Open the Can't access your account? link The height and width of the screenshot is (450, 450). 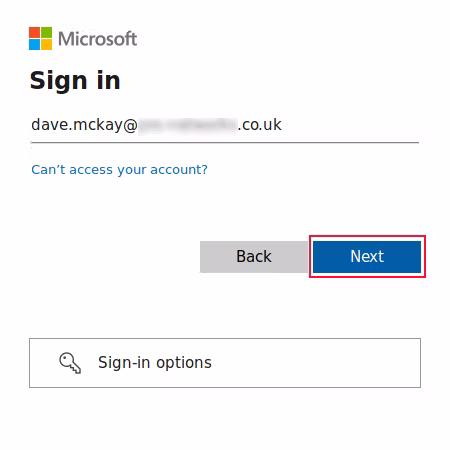pos(119,170)
